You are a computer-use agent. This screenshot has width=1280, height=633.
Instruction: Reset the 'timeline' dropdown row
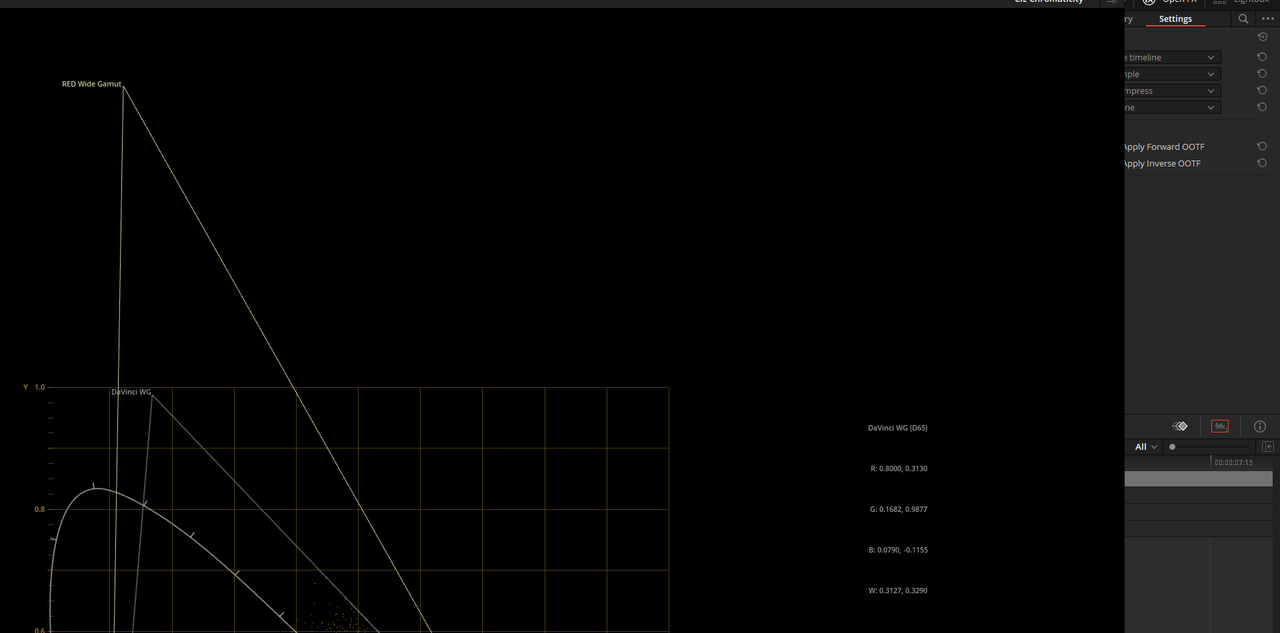click(1262, 57)
